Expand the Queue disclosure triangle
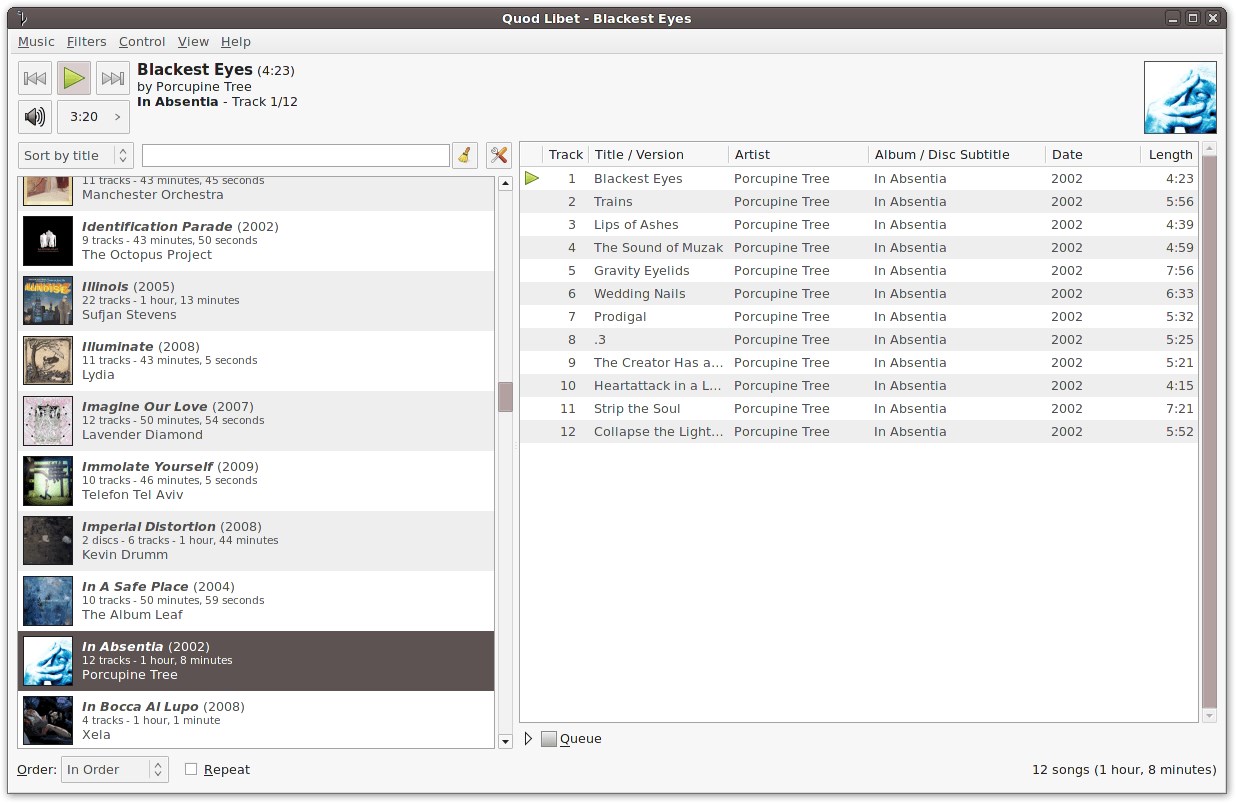 click(x=529, y=739)
